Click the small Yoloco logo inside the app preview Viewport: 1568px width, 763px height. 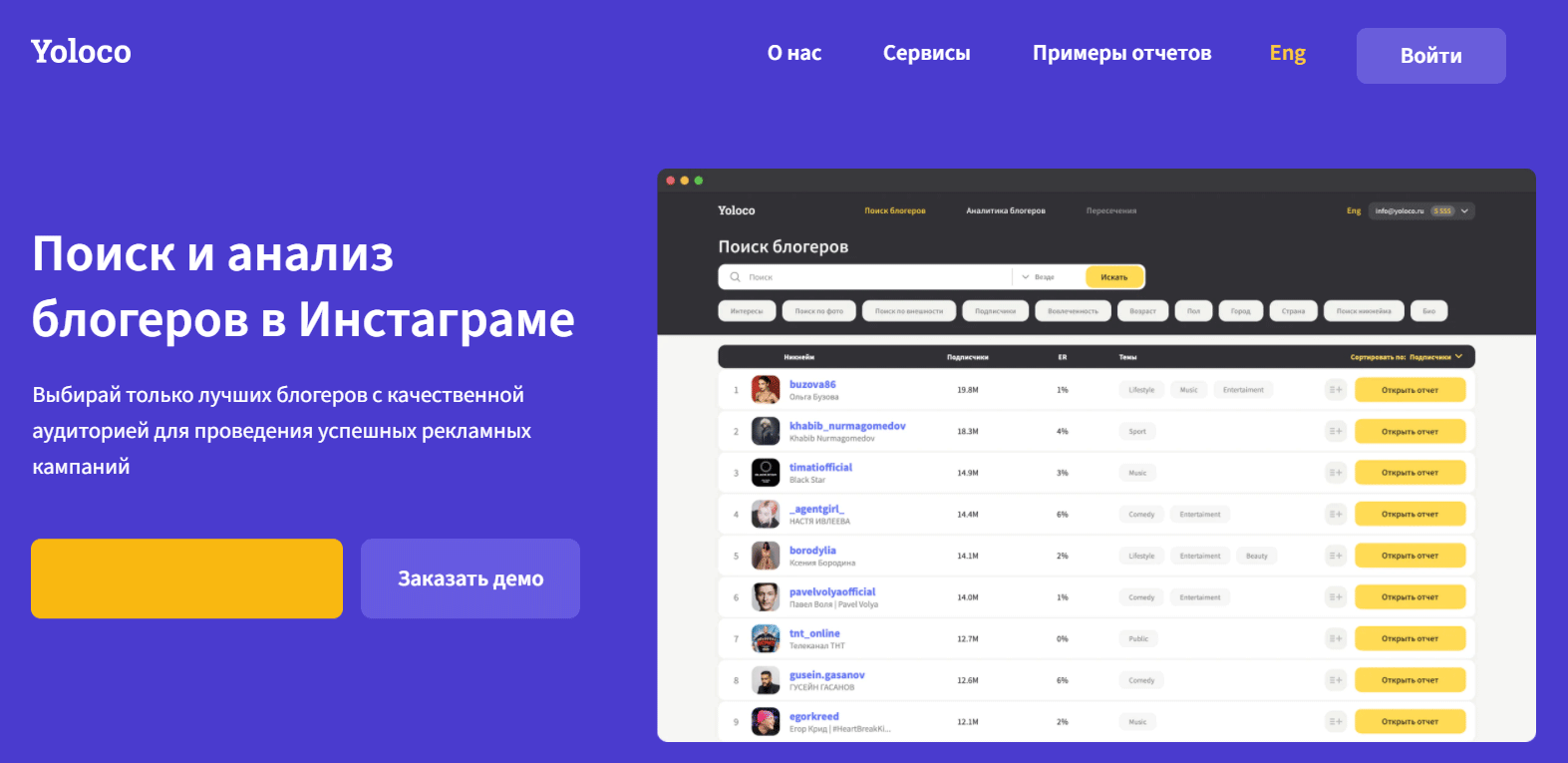(x=737, y=210)
